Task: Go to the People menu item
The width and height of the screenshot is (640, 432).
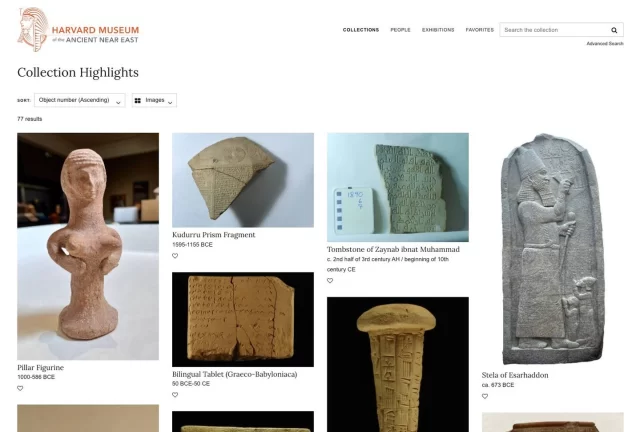Action: (400, 30)
